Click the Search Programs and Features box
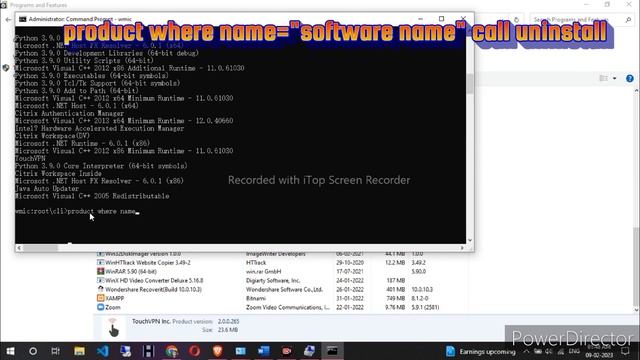 [581, 19]
